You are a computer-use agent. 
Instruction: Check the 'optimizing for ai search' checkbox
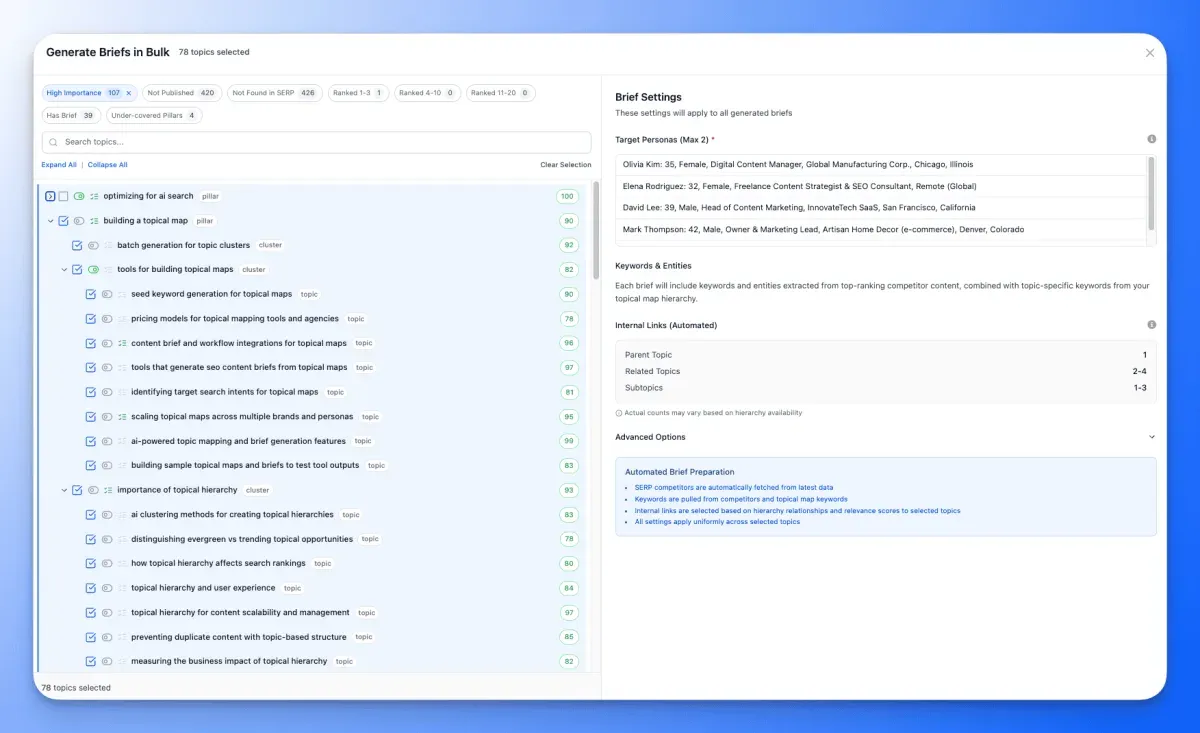[x=63, y=196]
